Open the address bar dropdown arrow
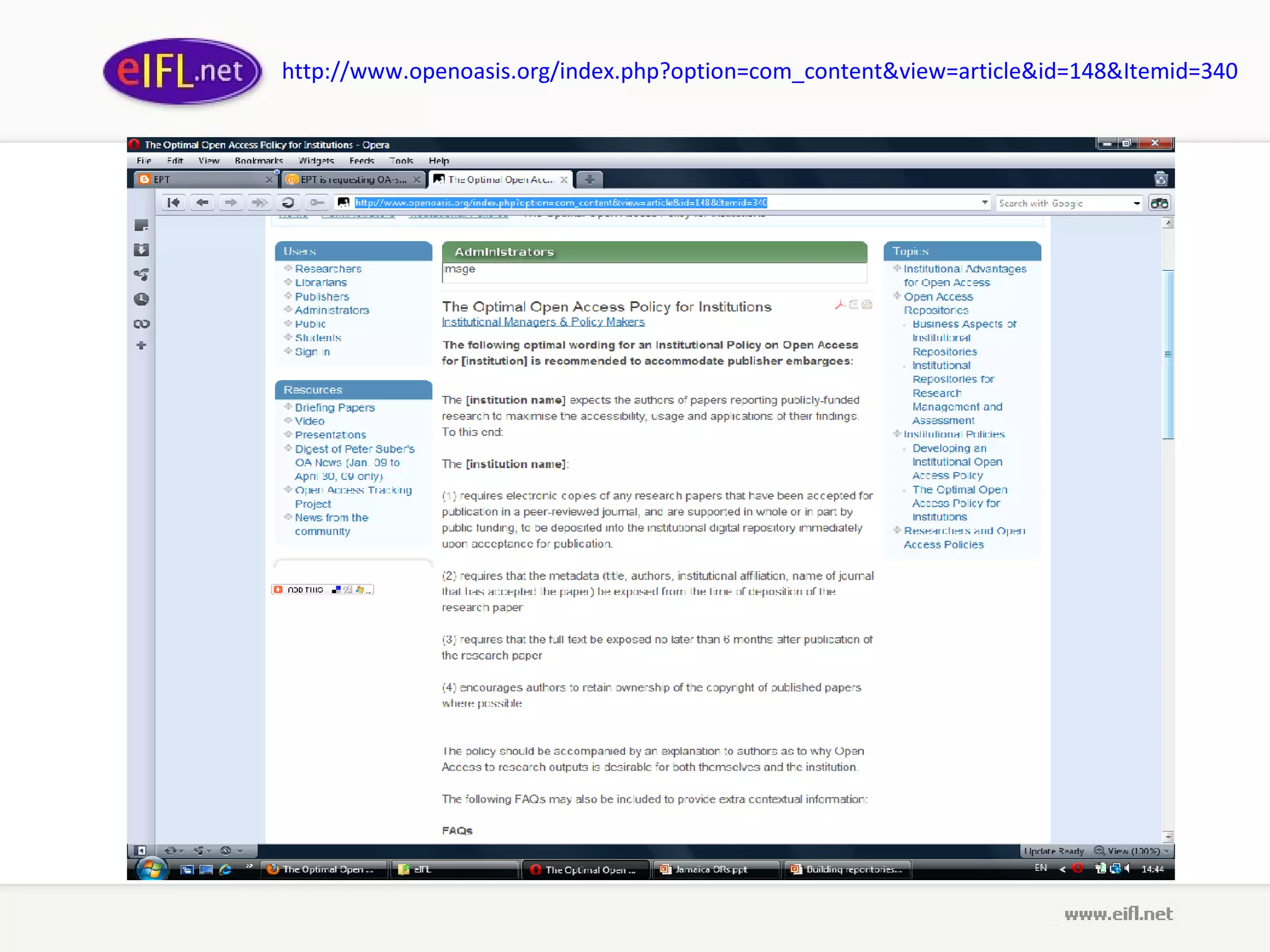Viewport: 1270px width, 952px height. point(985,203)
